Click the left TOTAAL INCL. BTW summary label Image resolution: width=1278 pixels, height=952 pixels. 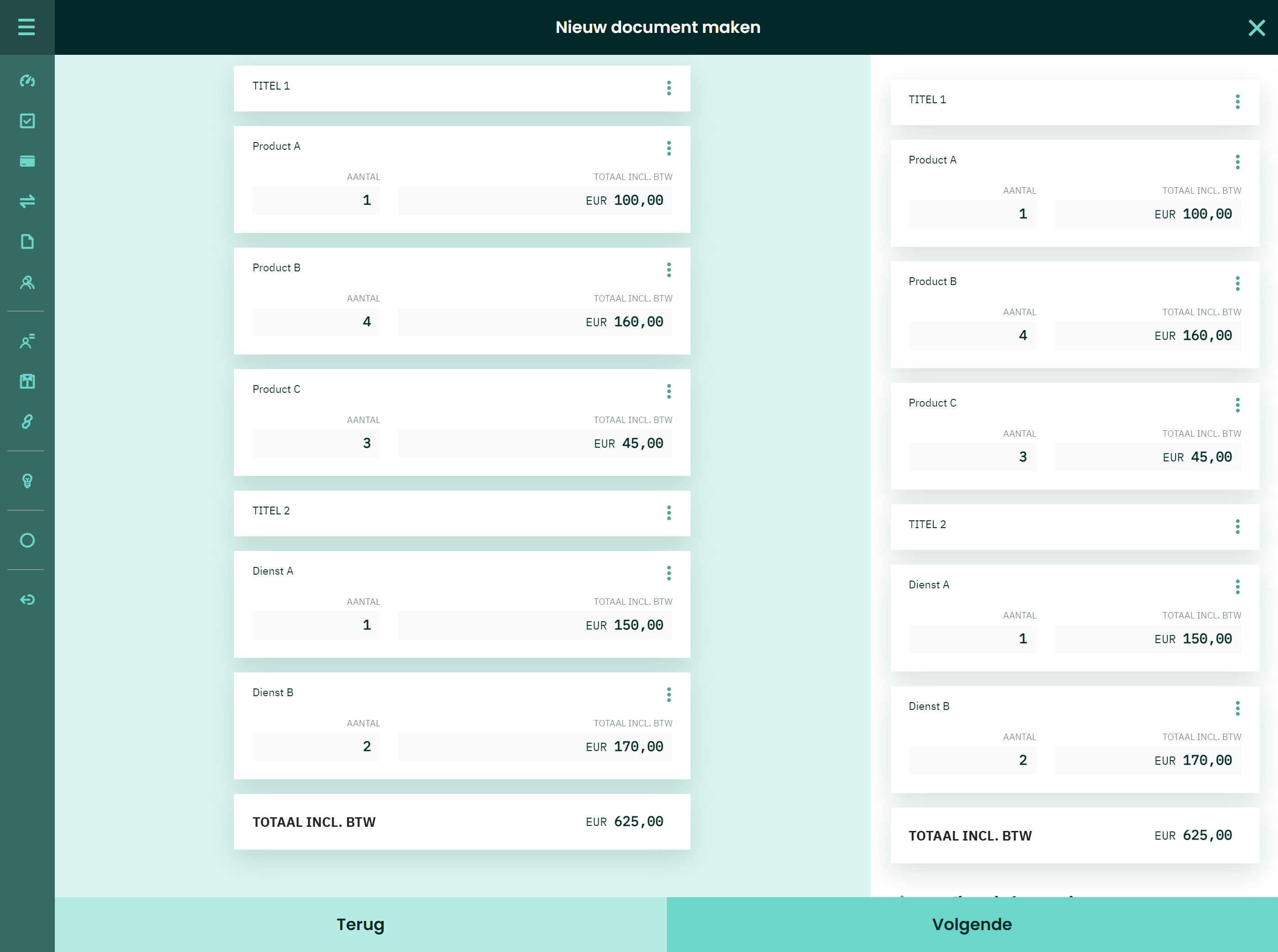tap(314, 822)
